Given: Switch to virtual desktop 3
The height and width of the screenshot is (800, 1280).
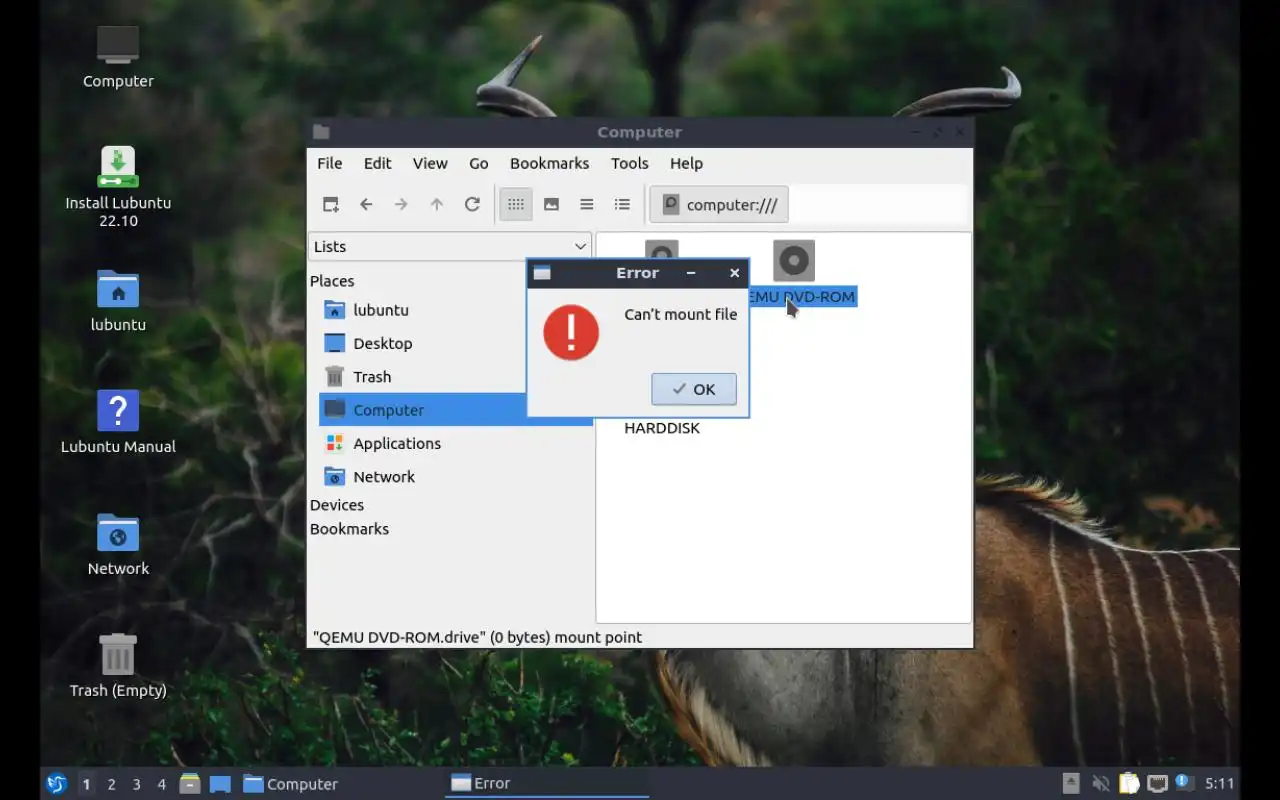Looking at the screenshot, I should 136,784.
